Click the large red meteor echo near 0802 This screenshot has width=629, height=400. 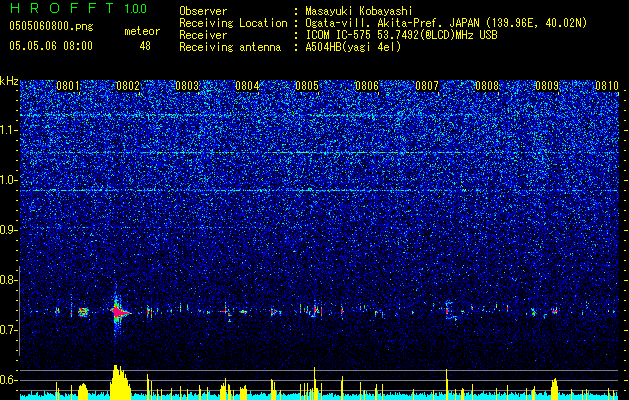(x=118, y=312)
